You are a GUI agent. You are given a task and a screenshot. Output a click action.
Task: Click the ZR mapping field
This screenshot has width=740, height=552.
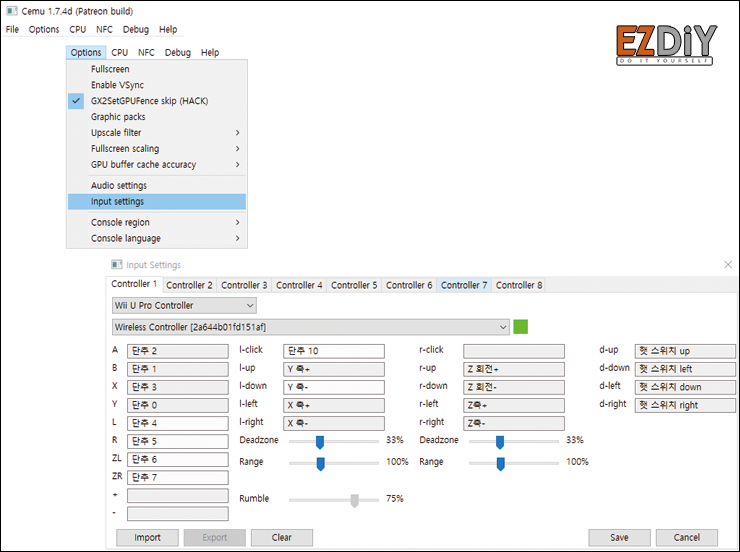click(178, 477)
